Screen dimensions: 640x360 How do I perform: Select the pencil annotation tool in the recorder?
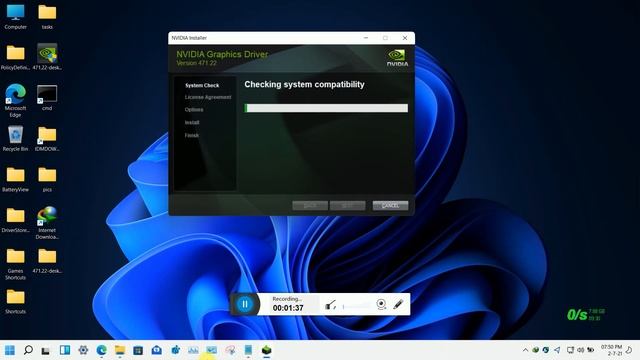pyautogui.click(x=398, y=304)
